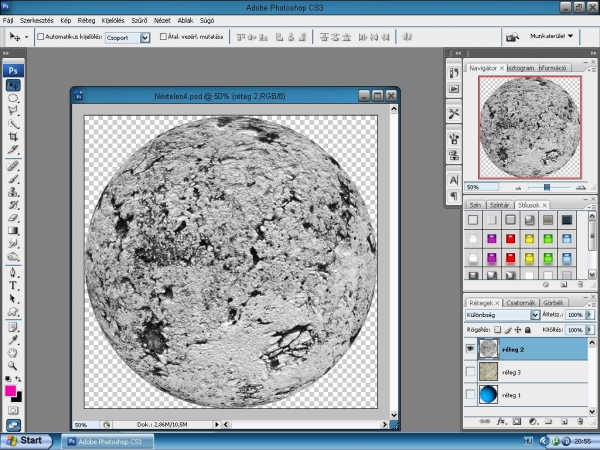Viewport: 600px width, 450px height.
Task: Switch to the Színtár tab
Action: click(x=499, y=205)
